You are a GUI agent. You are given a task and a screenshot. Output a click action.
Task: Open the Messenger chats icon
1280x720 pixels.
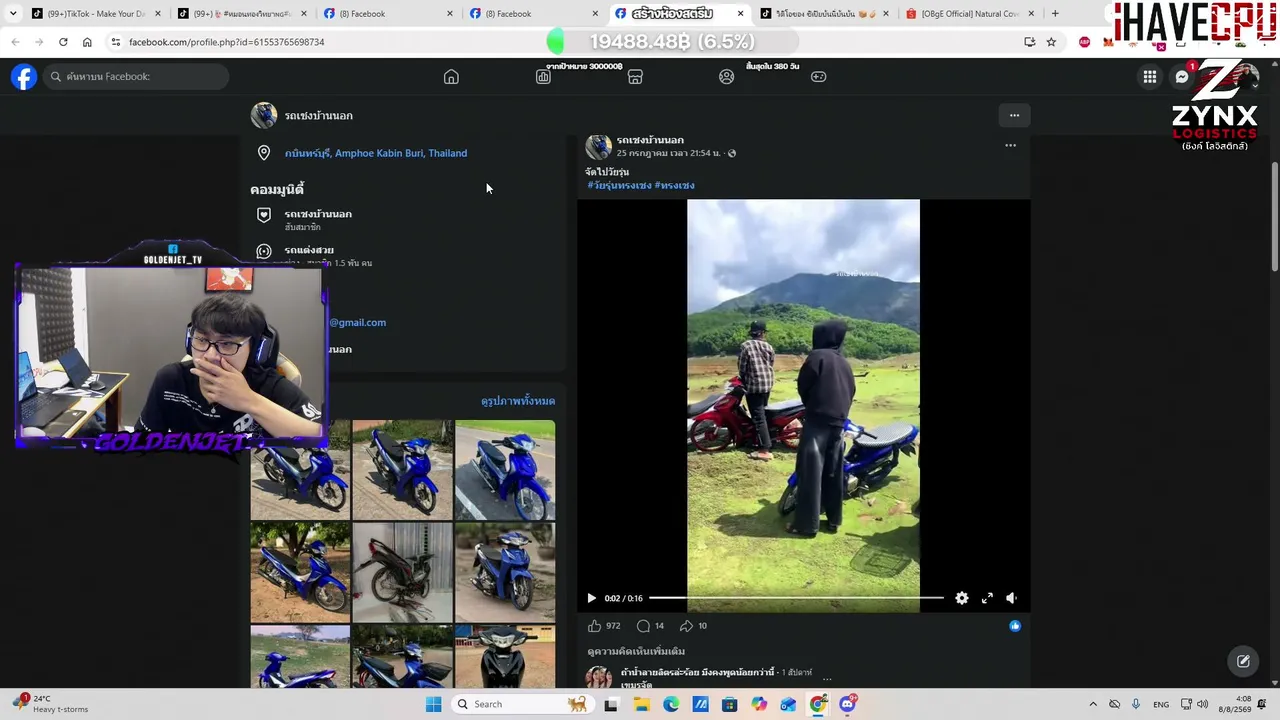tap(1182, 77)
